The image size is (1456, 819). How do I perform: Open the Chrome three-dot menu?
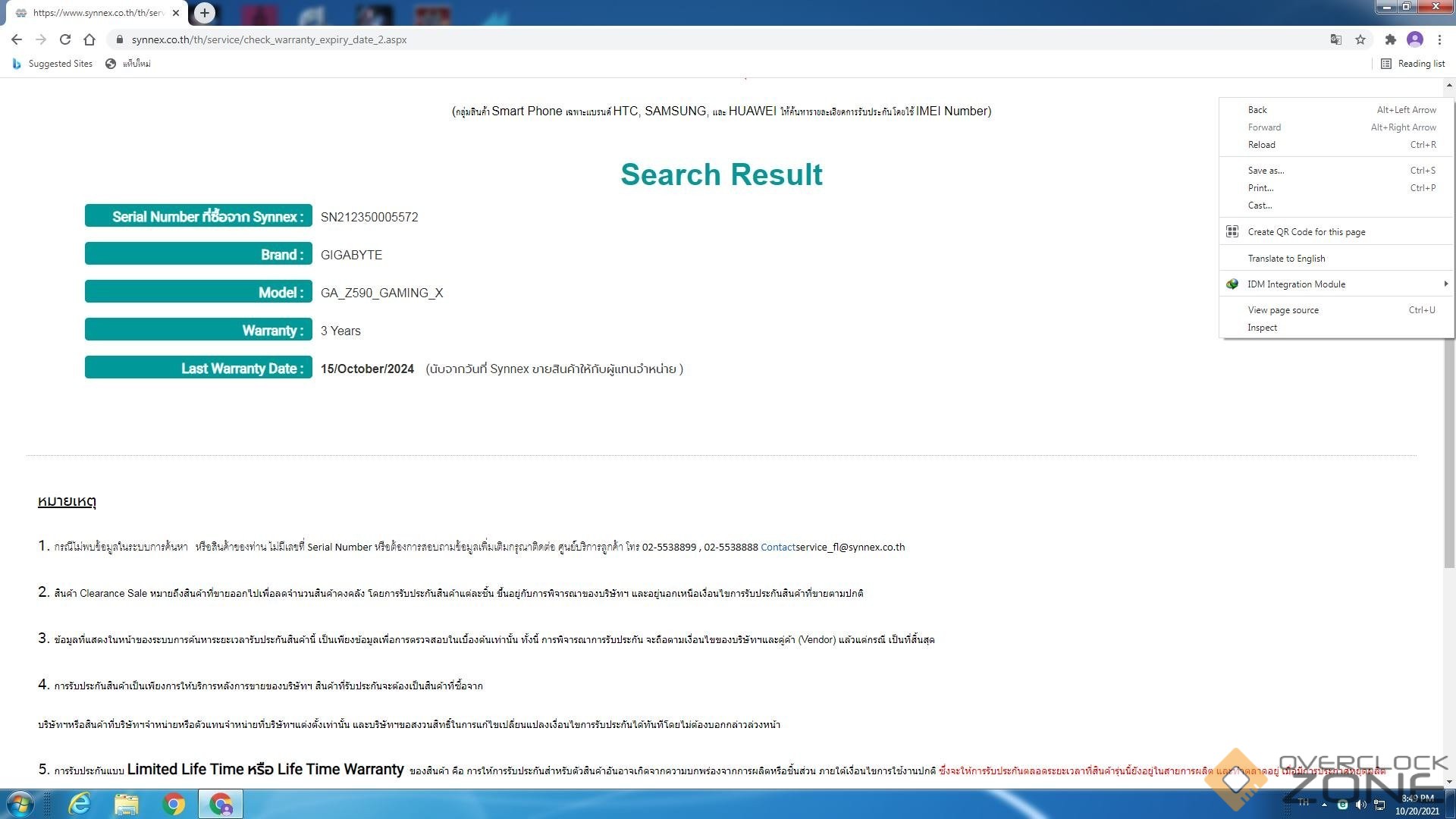click(x=1439, y=39)
